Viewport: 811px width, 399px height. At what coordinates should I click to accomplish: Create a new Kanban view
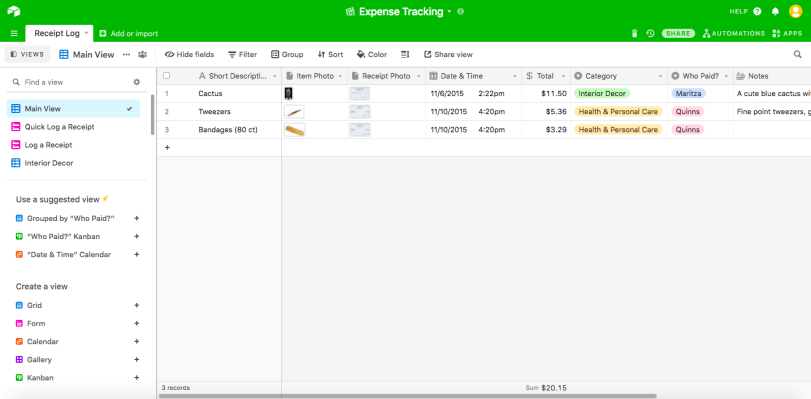(x=137, y=378)
